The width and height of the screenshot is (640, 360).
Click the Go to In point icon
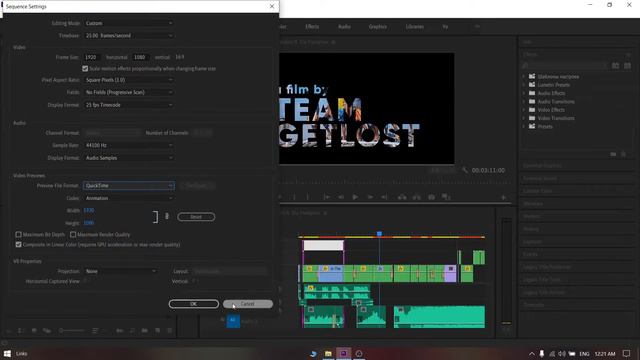click(x=327, y=197)
